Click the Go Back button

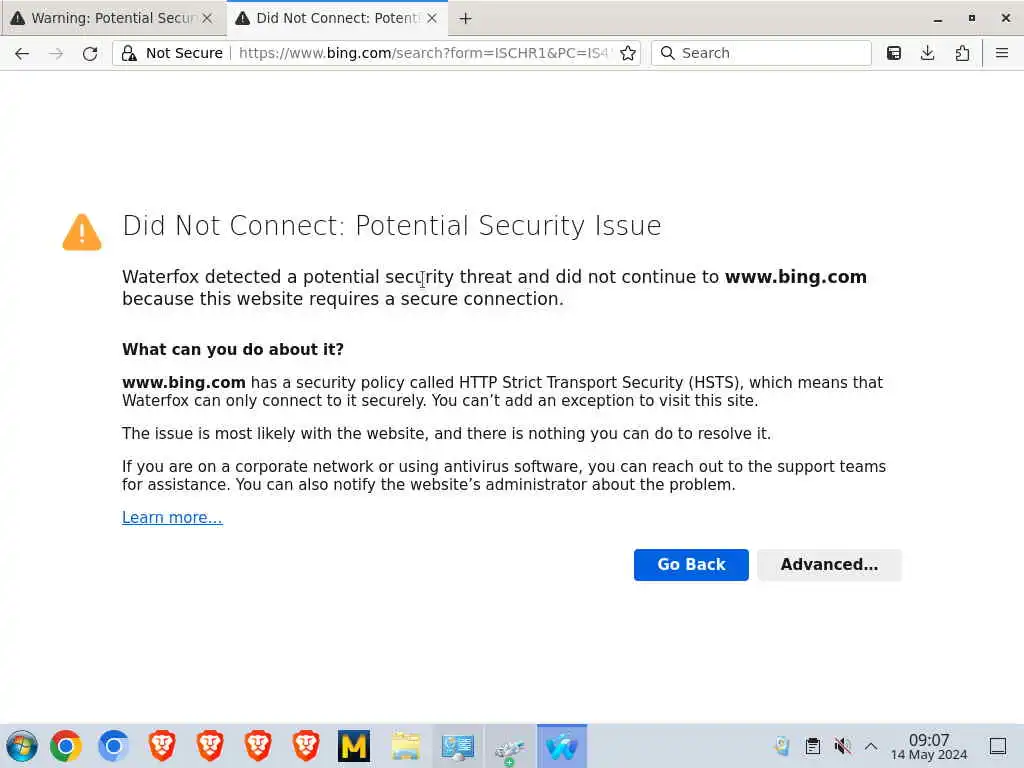point(691,565)
